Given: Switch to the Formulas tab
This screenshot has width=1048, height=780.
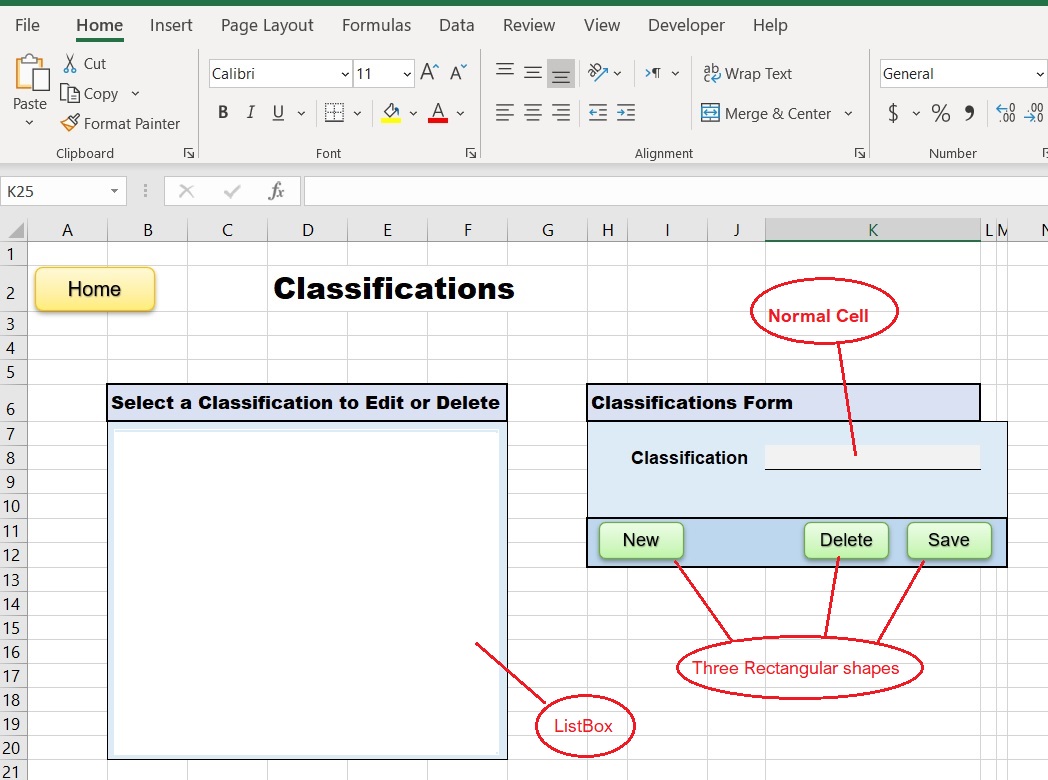Looking at the screenshot, I should click(x=376, y=25).
